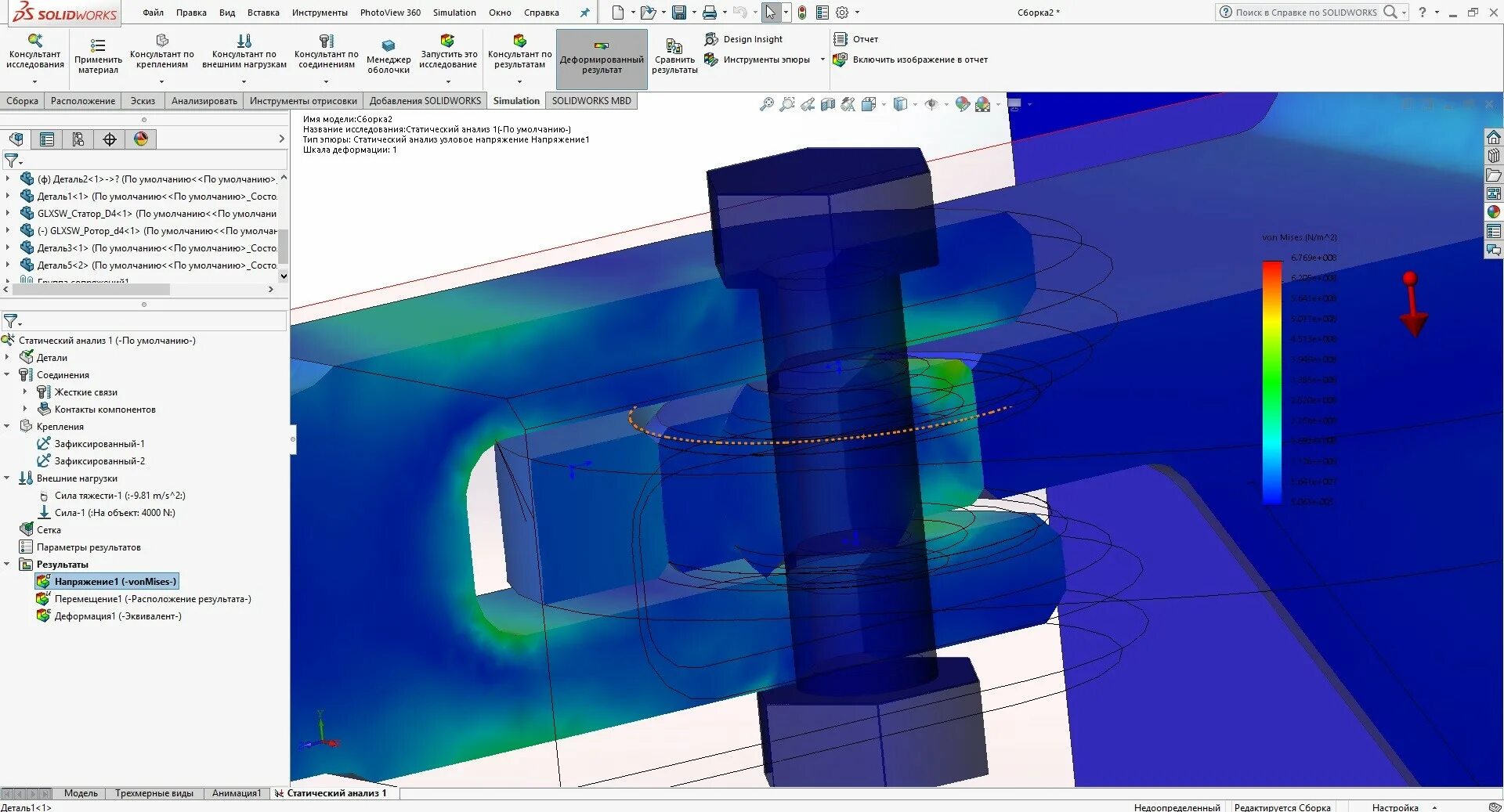Open the Study Advisor dropdown arrow
This screenshot has height=812, width=1504.
pyautogui.click(x=34, y=81)
